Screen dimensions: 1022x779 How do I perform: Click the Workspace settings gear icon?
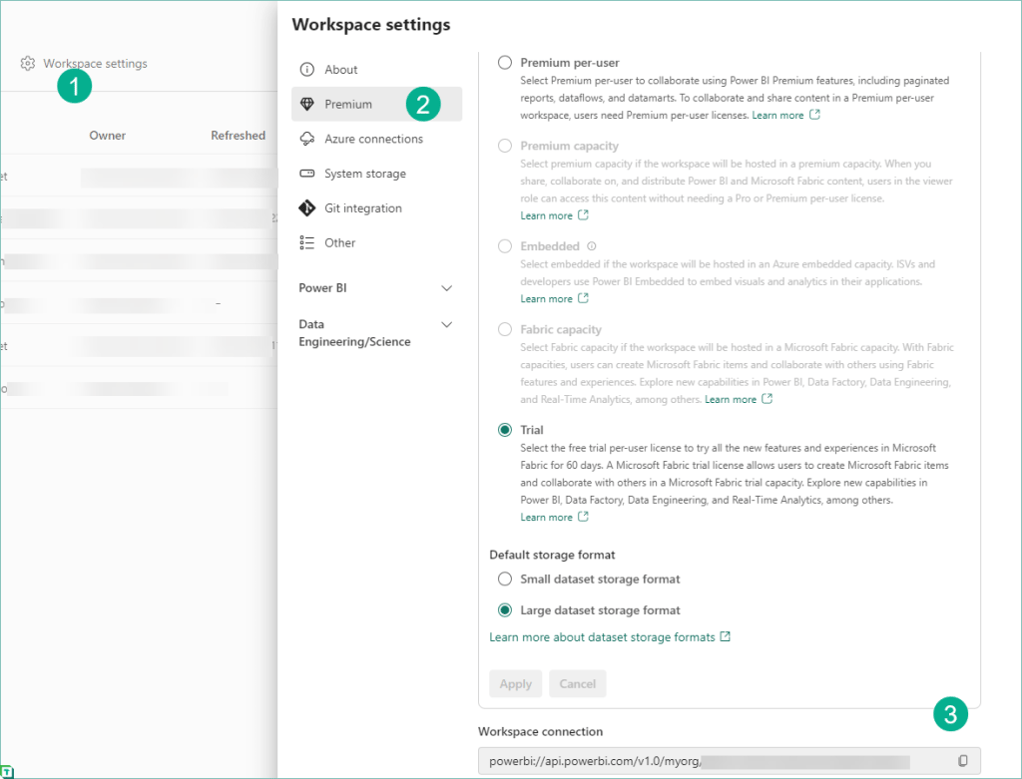(27, 63)
